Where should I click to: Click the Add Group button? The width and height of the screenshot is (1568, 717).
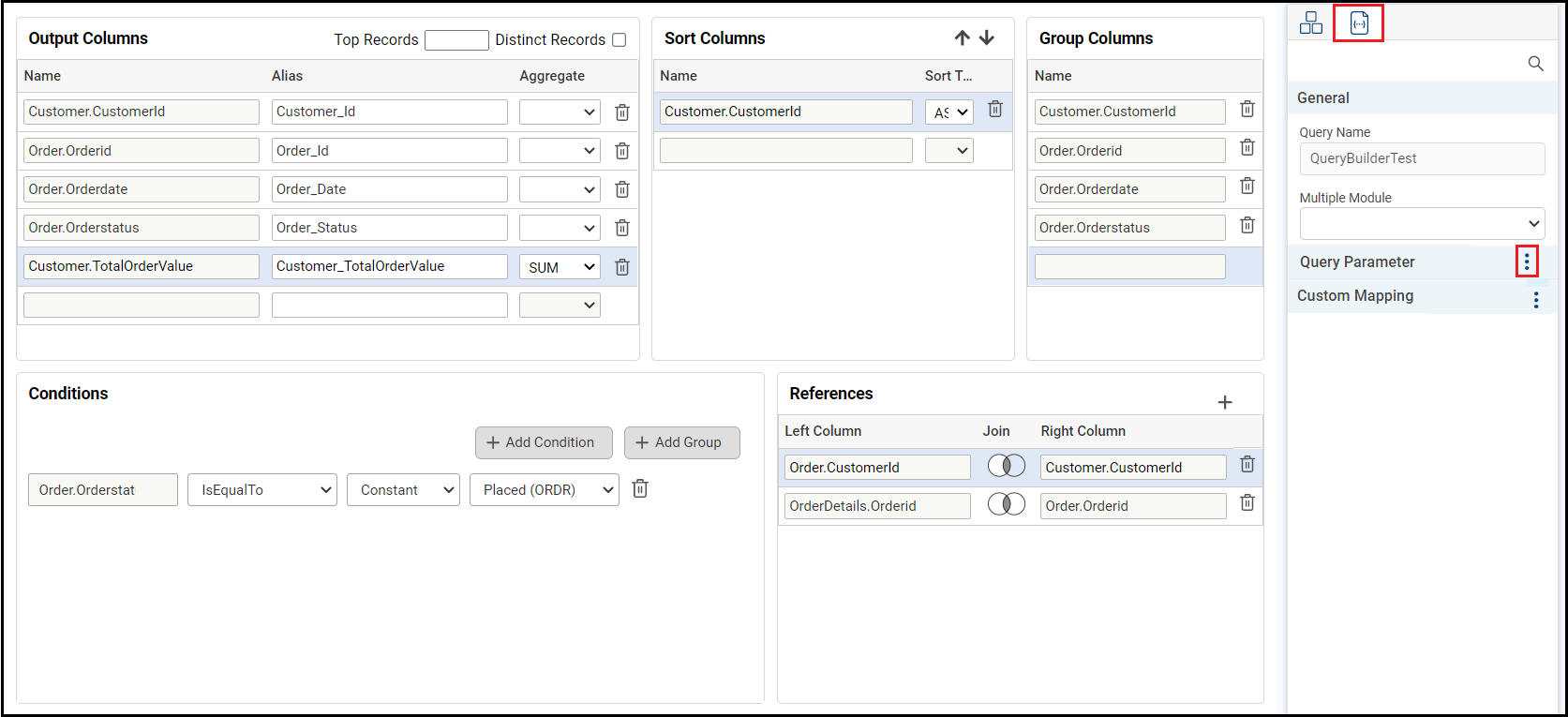click(681, 442)
